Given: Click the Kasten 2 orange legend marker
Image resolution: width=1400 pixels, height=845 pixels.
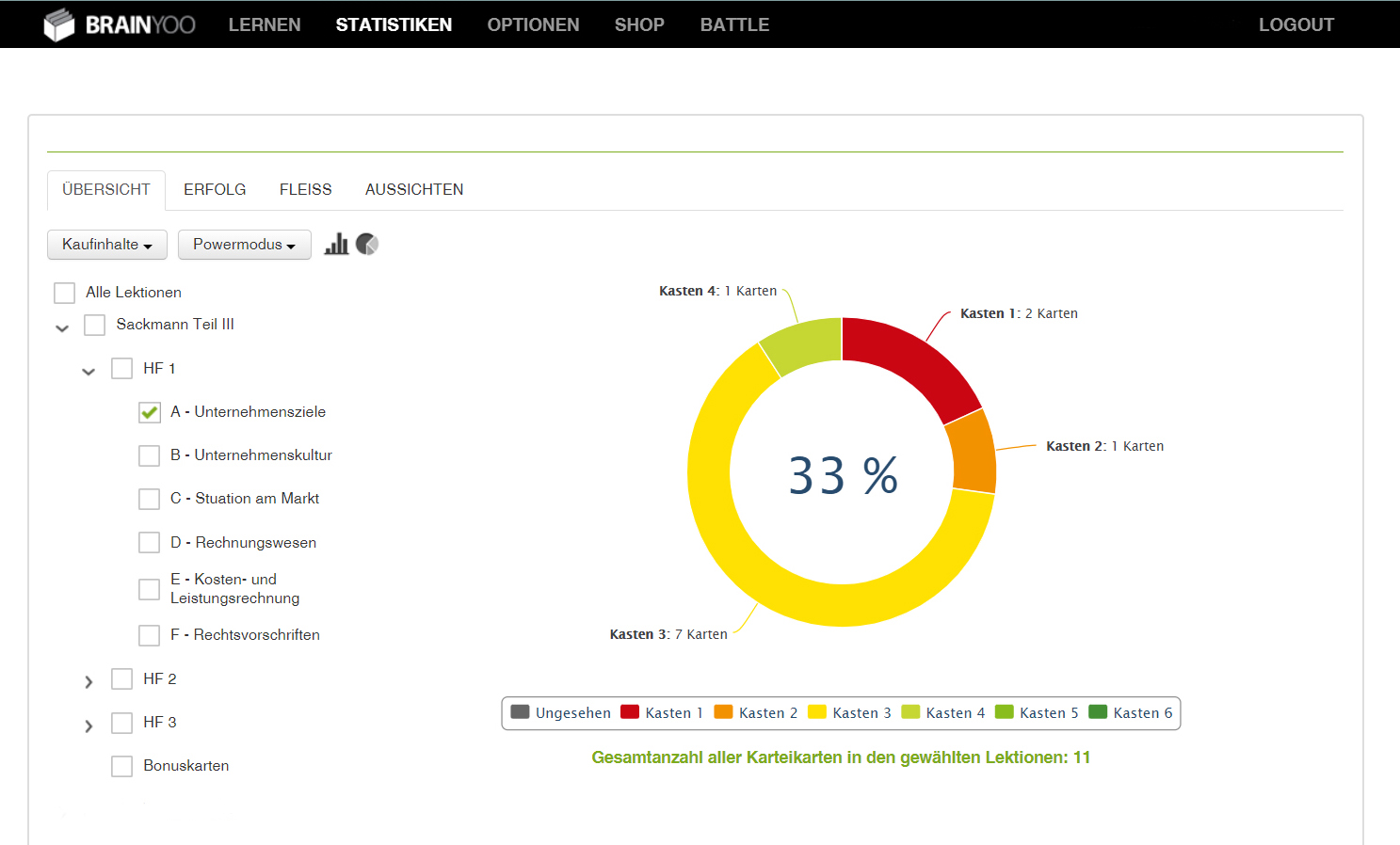Looking at the screenshot, I should tap(723, 712).
